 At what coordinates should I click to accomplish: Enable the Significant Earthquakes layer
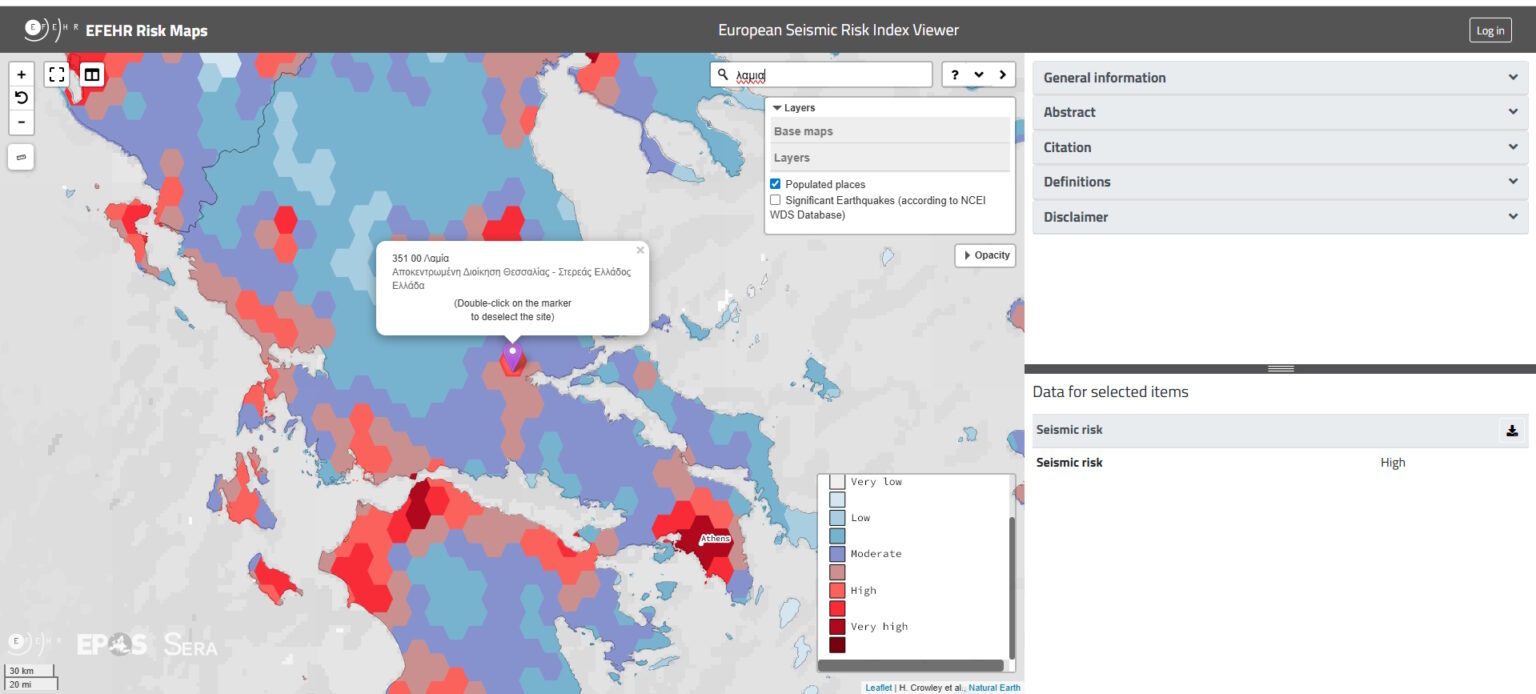[x=775, y=200]
